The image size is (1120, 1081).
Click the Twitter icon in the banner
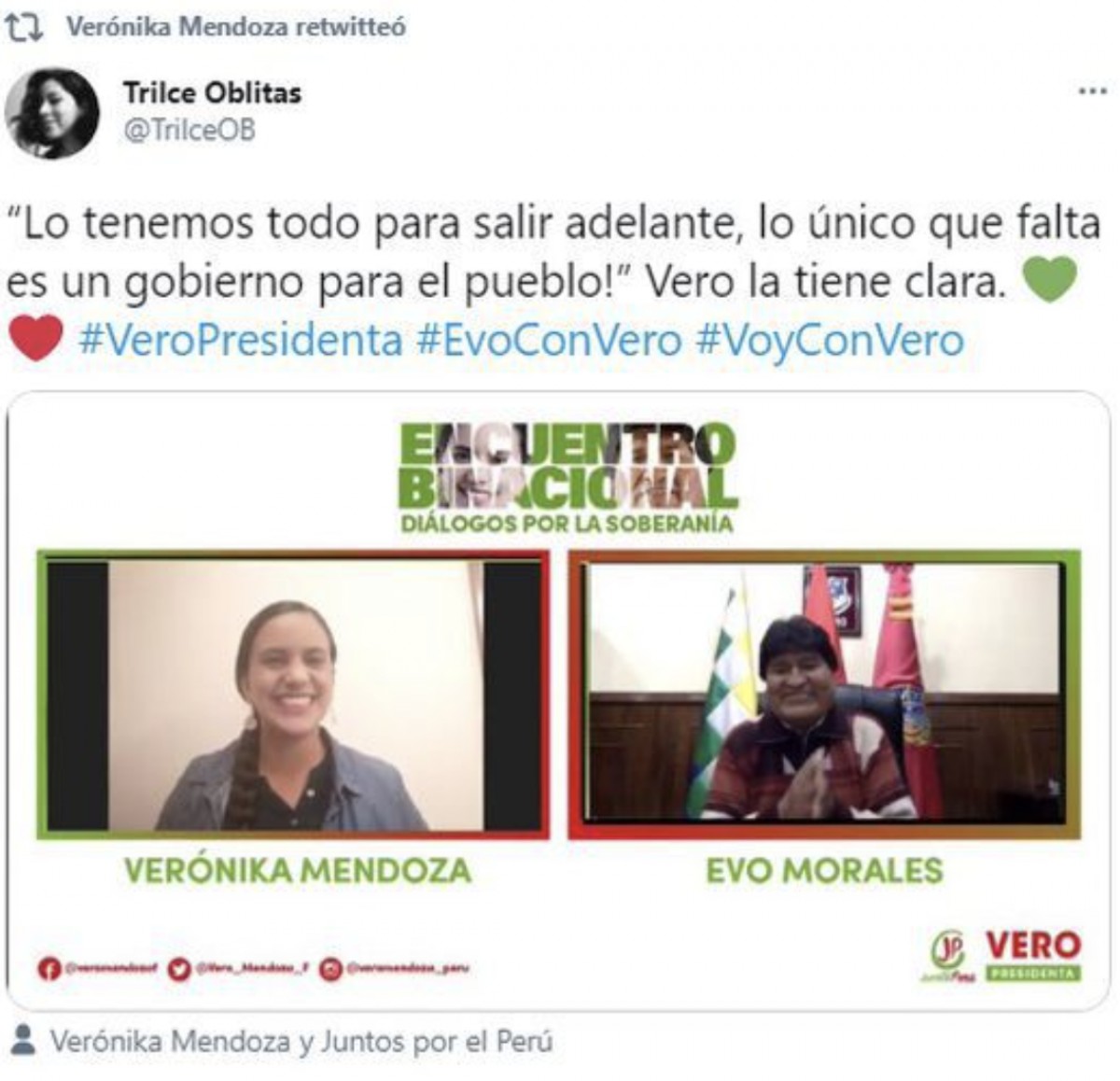pos(179,969)
